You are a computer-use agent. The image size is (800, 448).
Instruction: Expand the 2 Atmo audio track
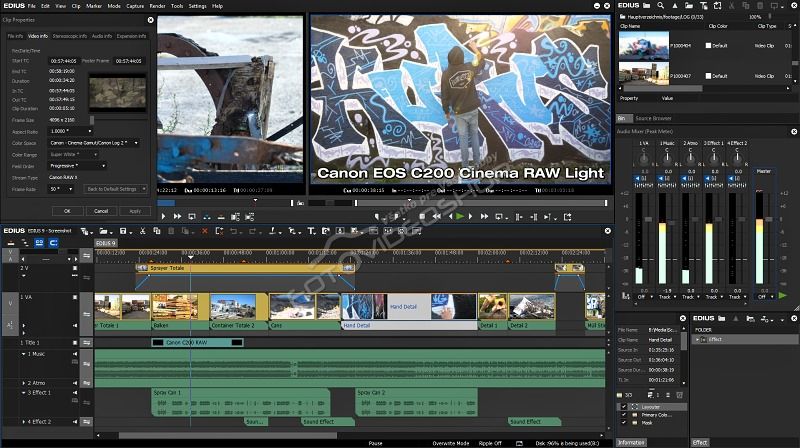point(23,383)
